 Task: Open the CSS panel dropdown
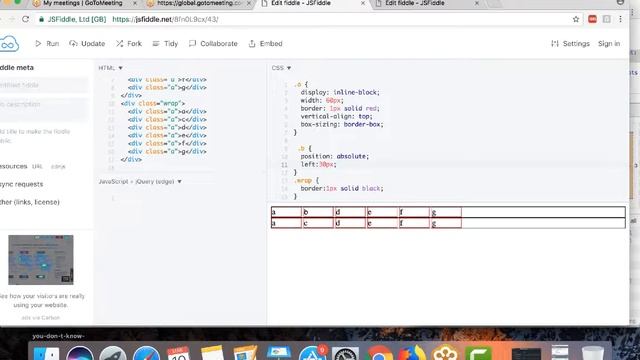(282, 68)
